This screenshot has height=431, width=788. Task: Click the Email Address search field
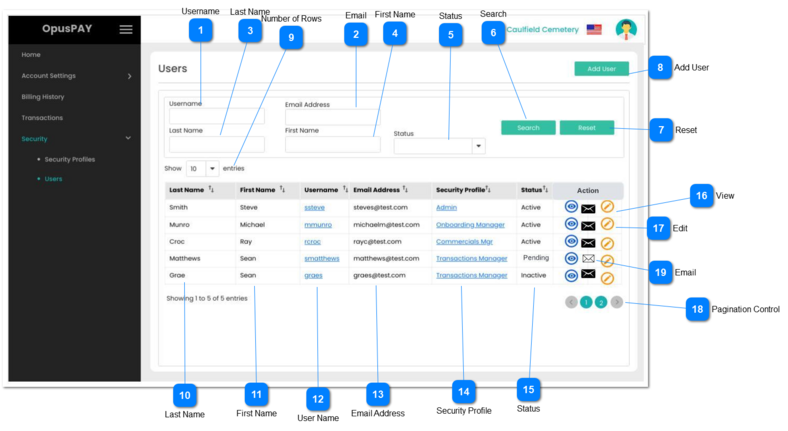332,117
